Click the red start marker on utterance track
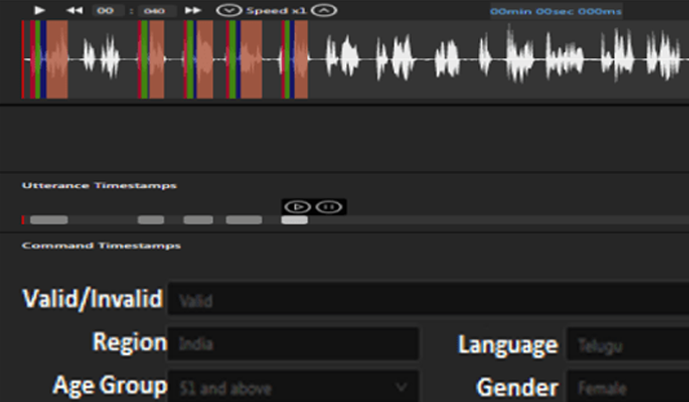Image resolution: width=689 pixels, height=402 pixels. 23,220
